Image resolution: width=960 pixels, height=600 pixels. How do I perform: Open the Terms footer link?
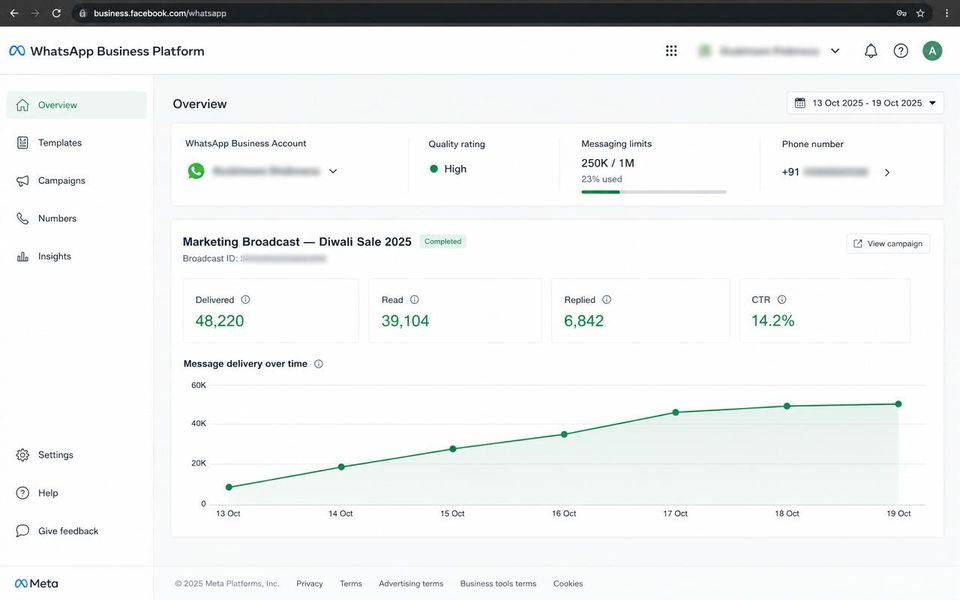[351, 583]
